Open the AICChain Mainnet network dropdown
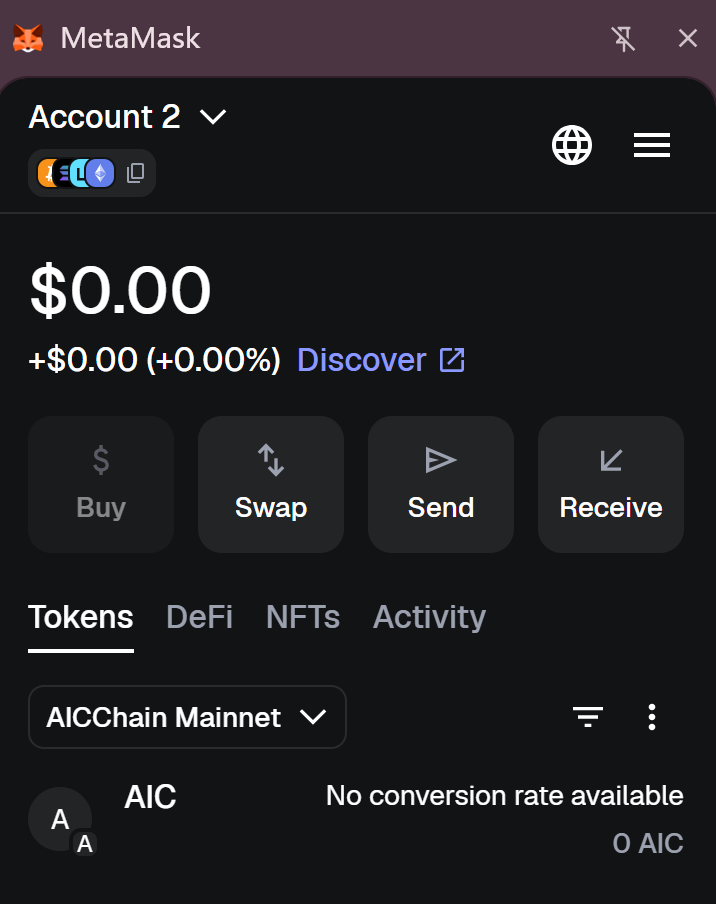Screen dimensions: 716x904 [x=187, y=717]
